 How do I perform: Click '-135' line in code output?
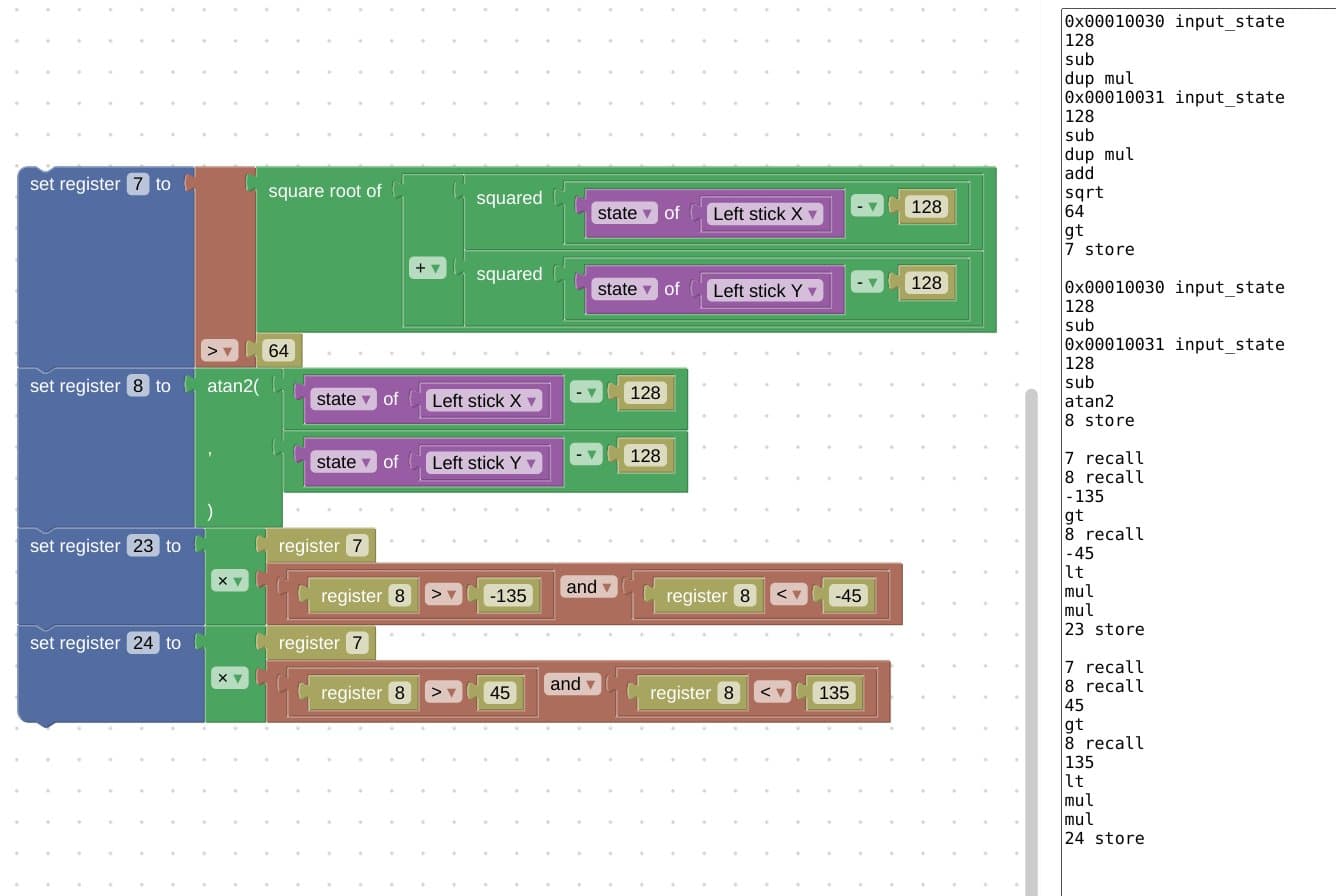(x=1085, y=496)
